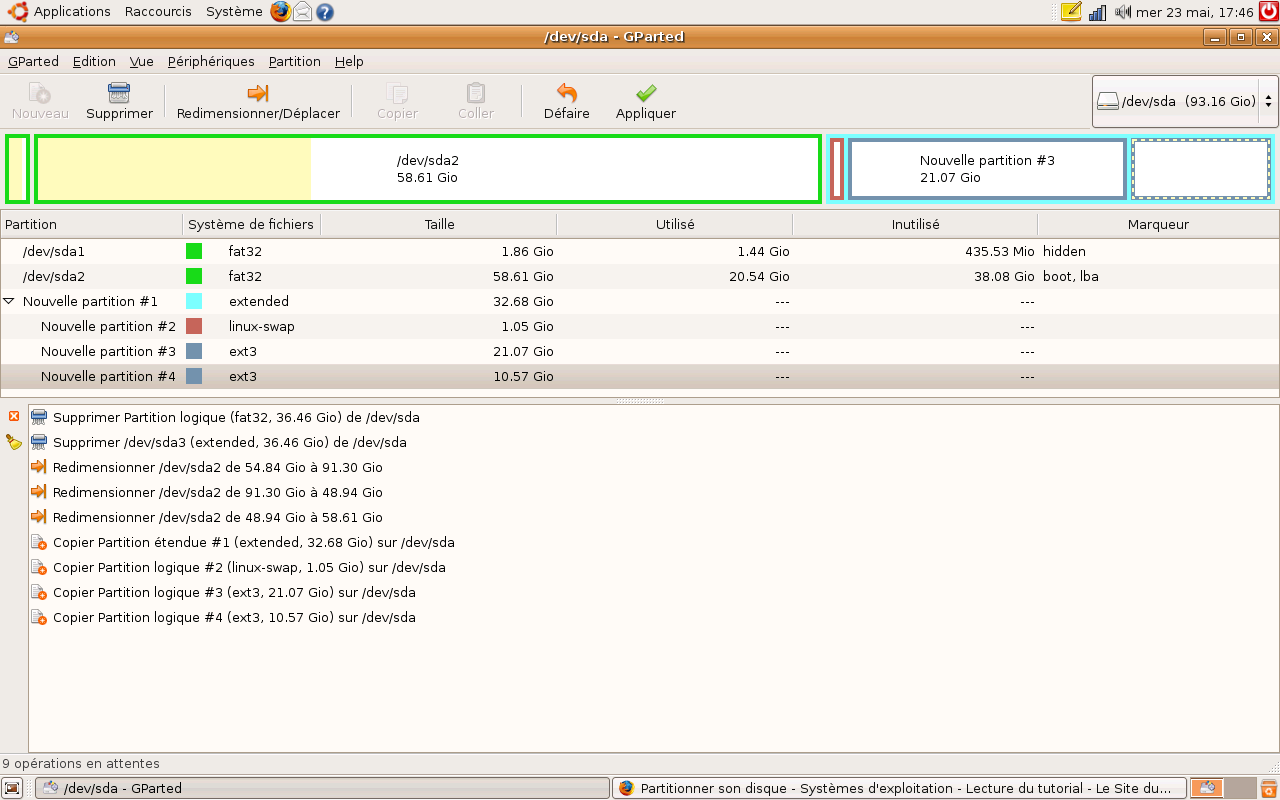The image size is (1280, 800).
Task: Collapse the Nouvelle partition #1 tree entry
Action: click(x=10, y=301)
